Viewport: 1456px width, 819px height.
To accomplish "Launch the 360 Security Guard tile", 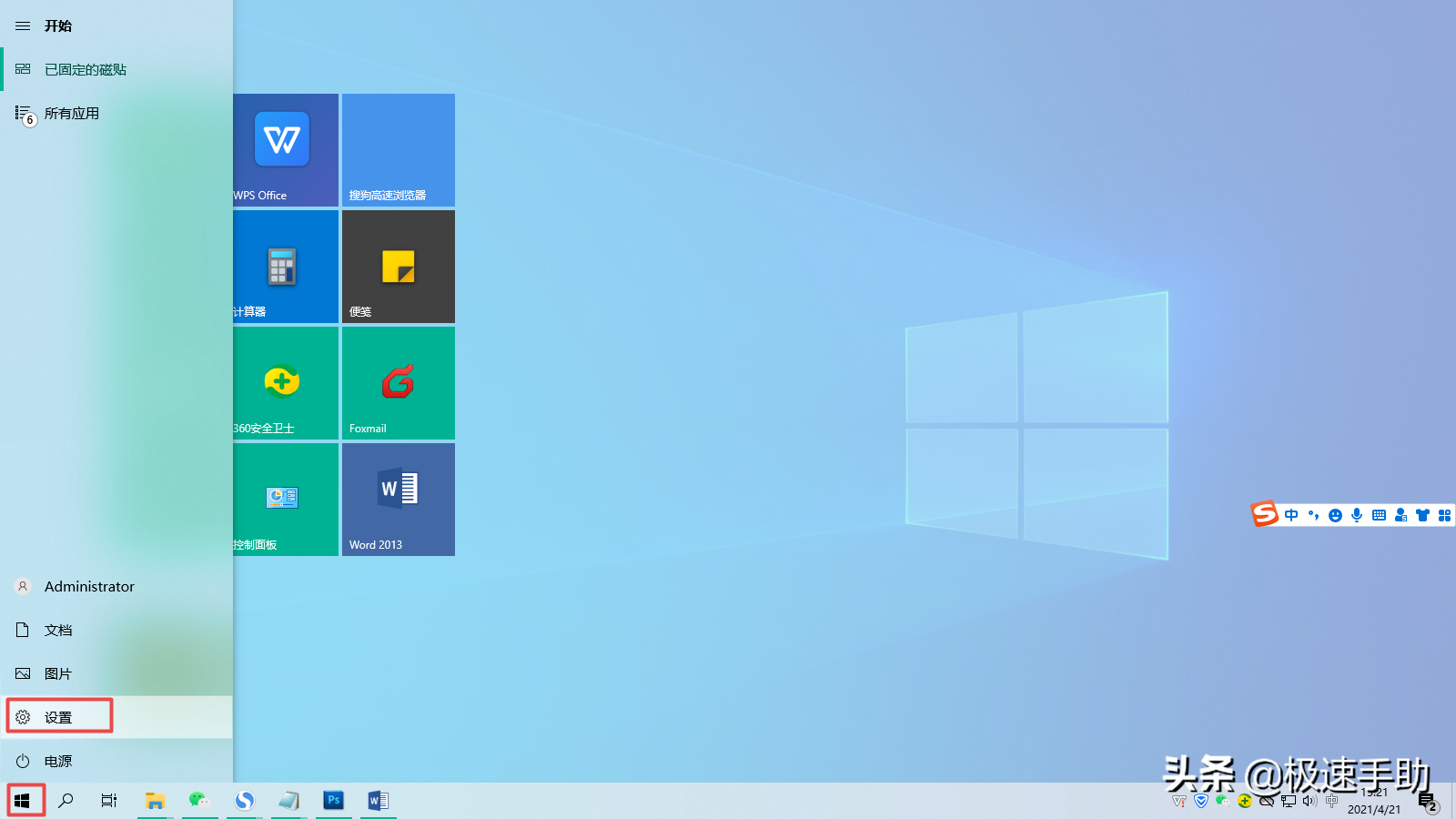I will pyautogui.click(x=286, y=383).
